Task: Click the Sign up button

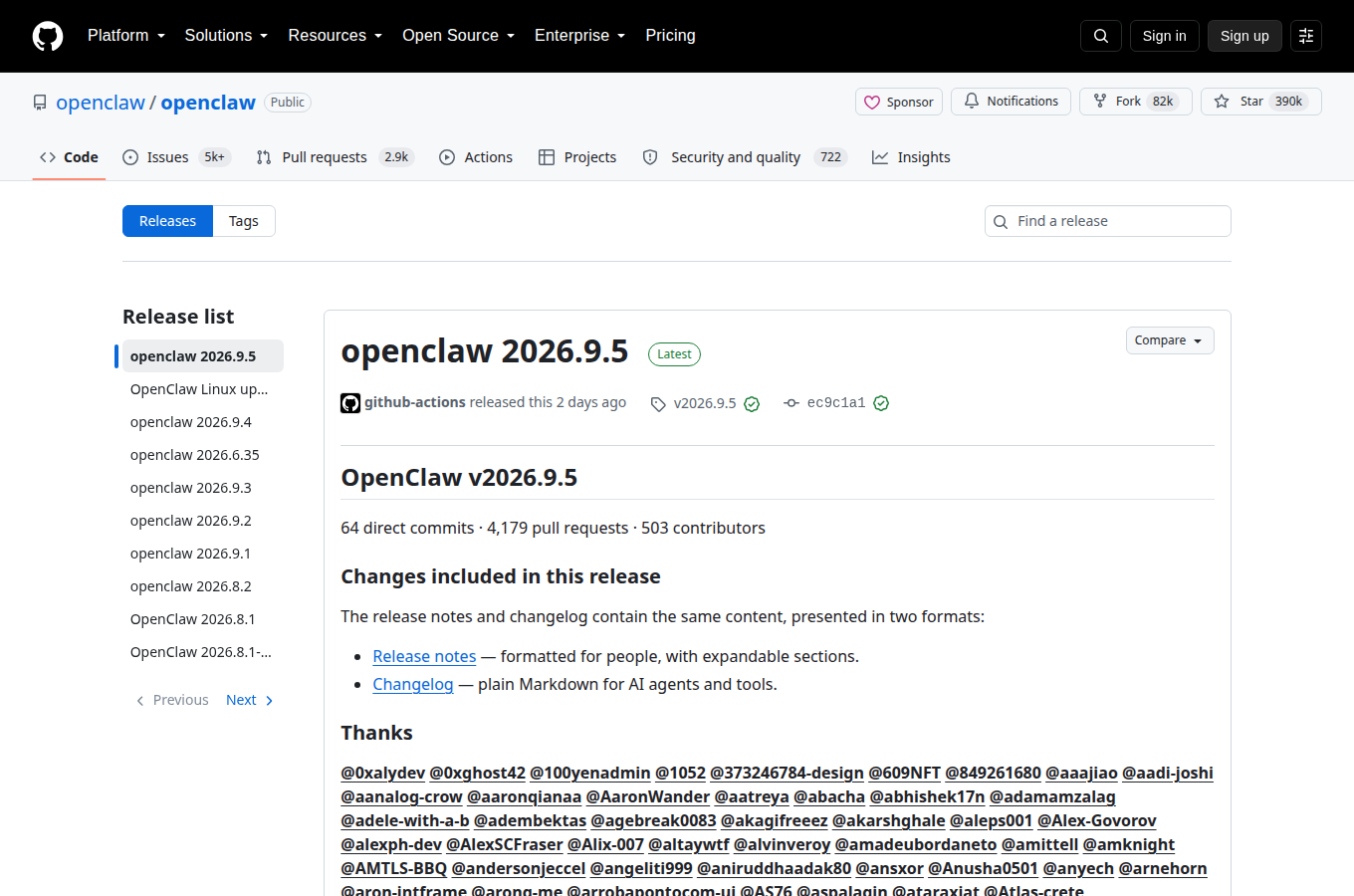Action: tap(1244, 36)
